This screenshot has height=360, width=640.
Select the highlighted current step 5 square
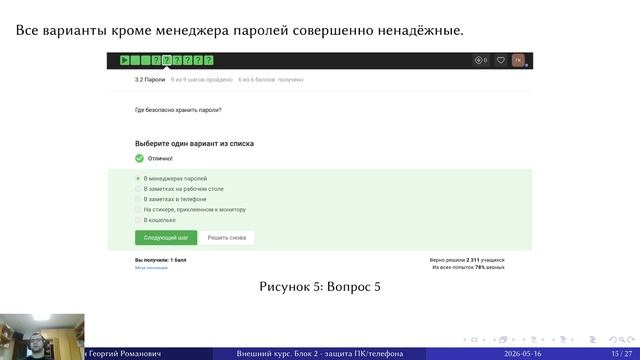pyautogui.click(x=167, y=60)
